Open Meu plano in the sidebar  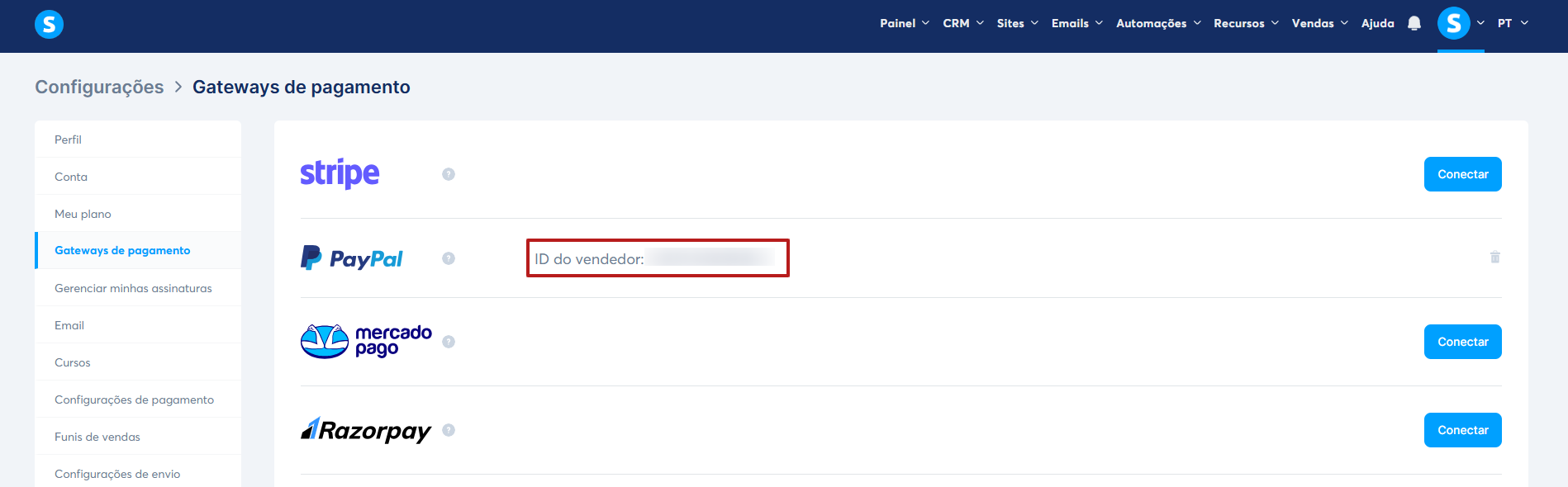click(x=138, y=214)
